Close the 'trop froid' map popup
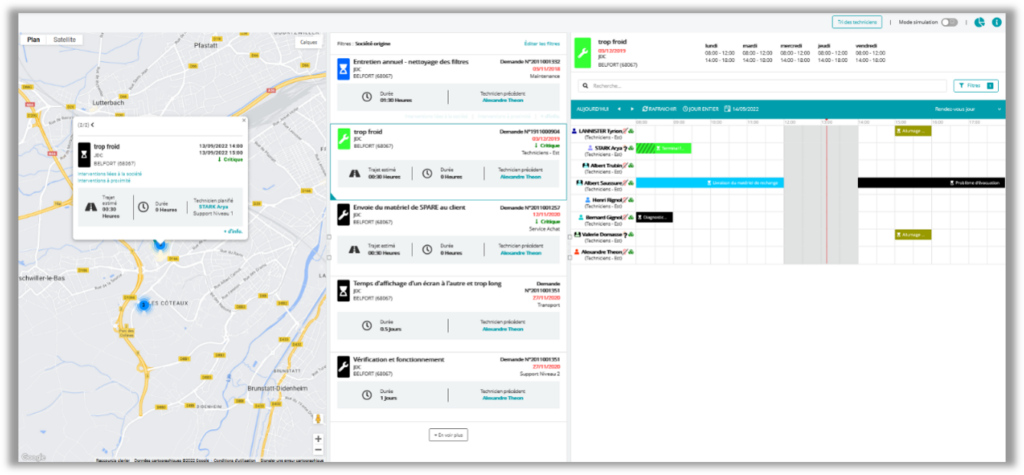Viewport: 1024px width, 475px height. coord(244,120)
